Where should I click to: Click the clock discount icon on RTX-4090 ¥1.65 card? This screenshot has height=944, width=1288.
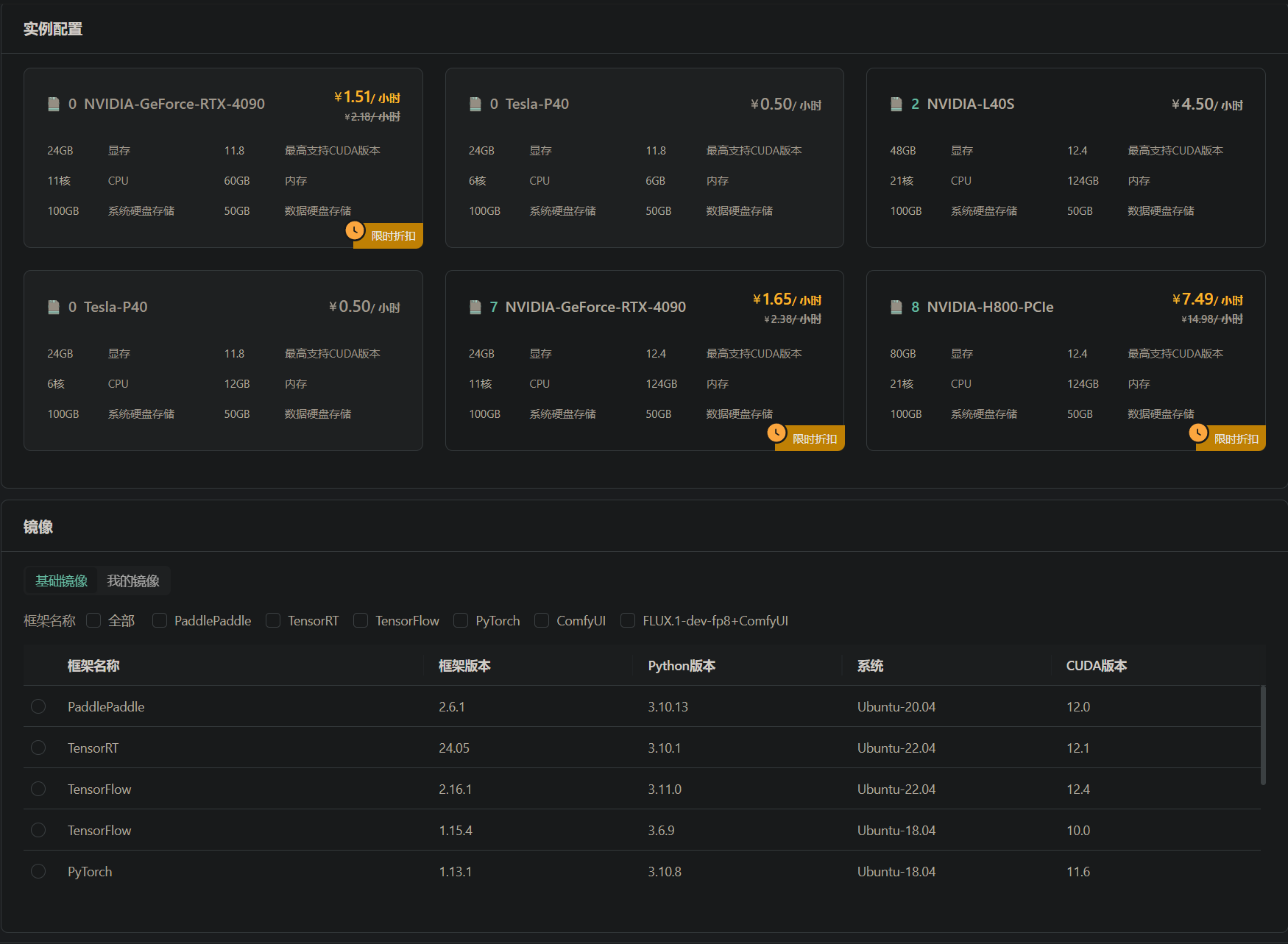click(x=776, y=433)
